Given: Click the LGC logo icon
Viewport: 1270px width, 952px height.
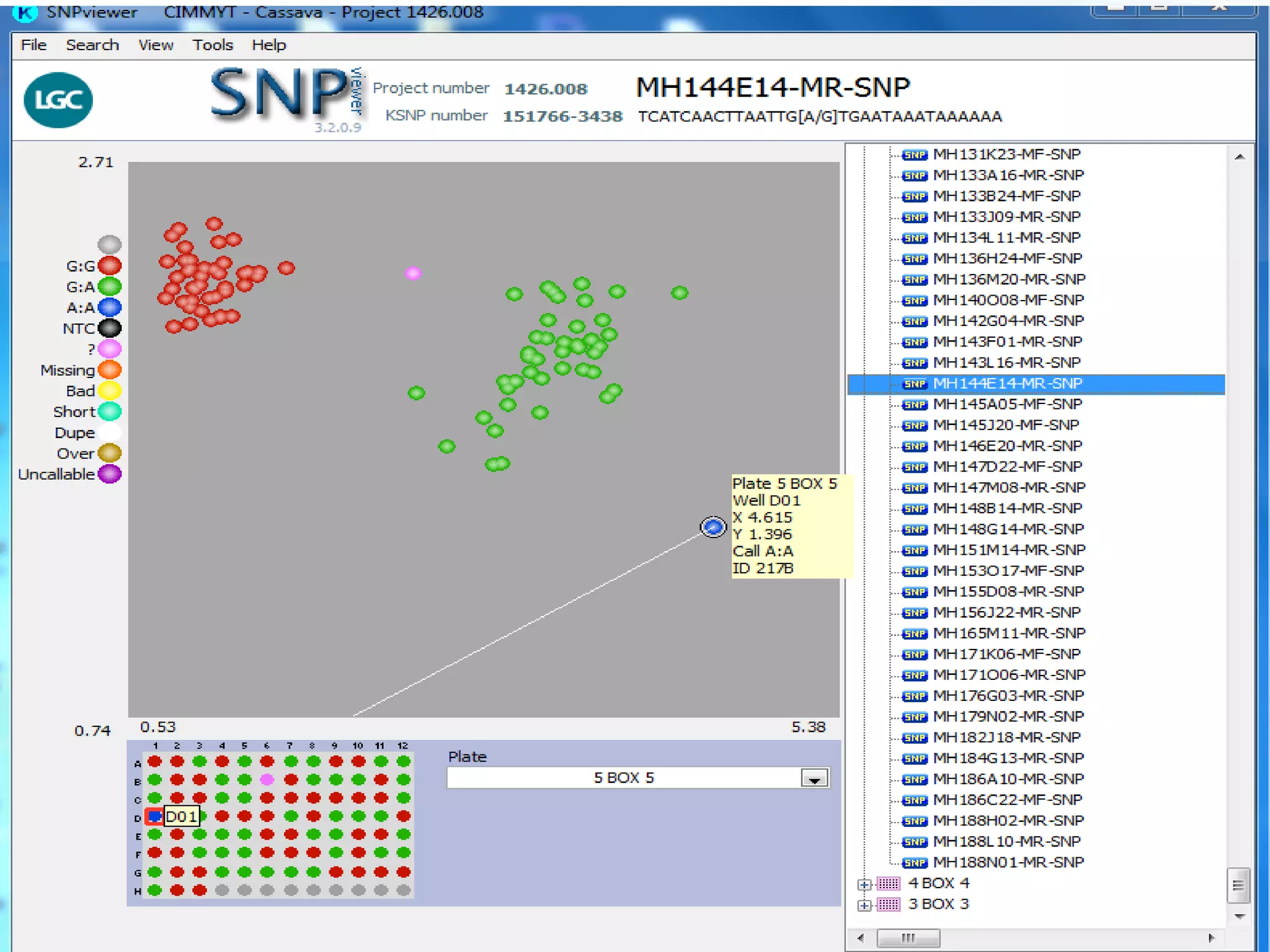Looking at the screenshot, I should pos(58,100).
